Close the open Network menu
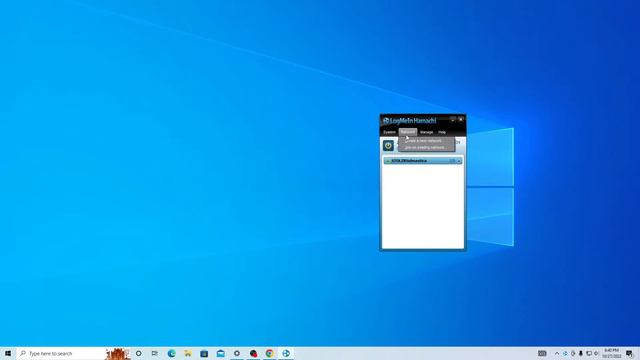 (408, 132)
